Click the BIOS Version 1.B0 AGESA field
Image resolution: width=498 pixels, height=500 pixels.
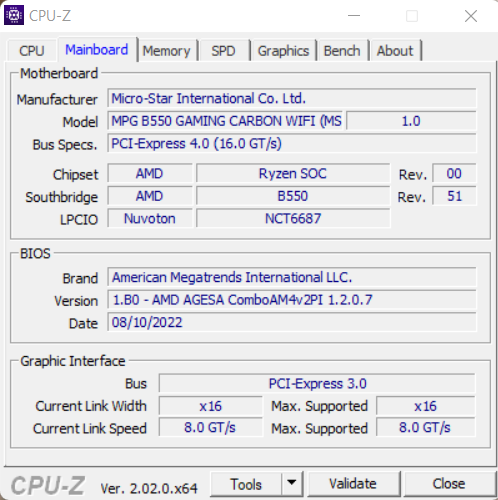292,300
